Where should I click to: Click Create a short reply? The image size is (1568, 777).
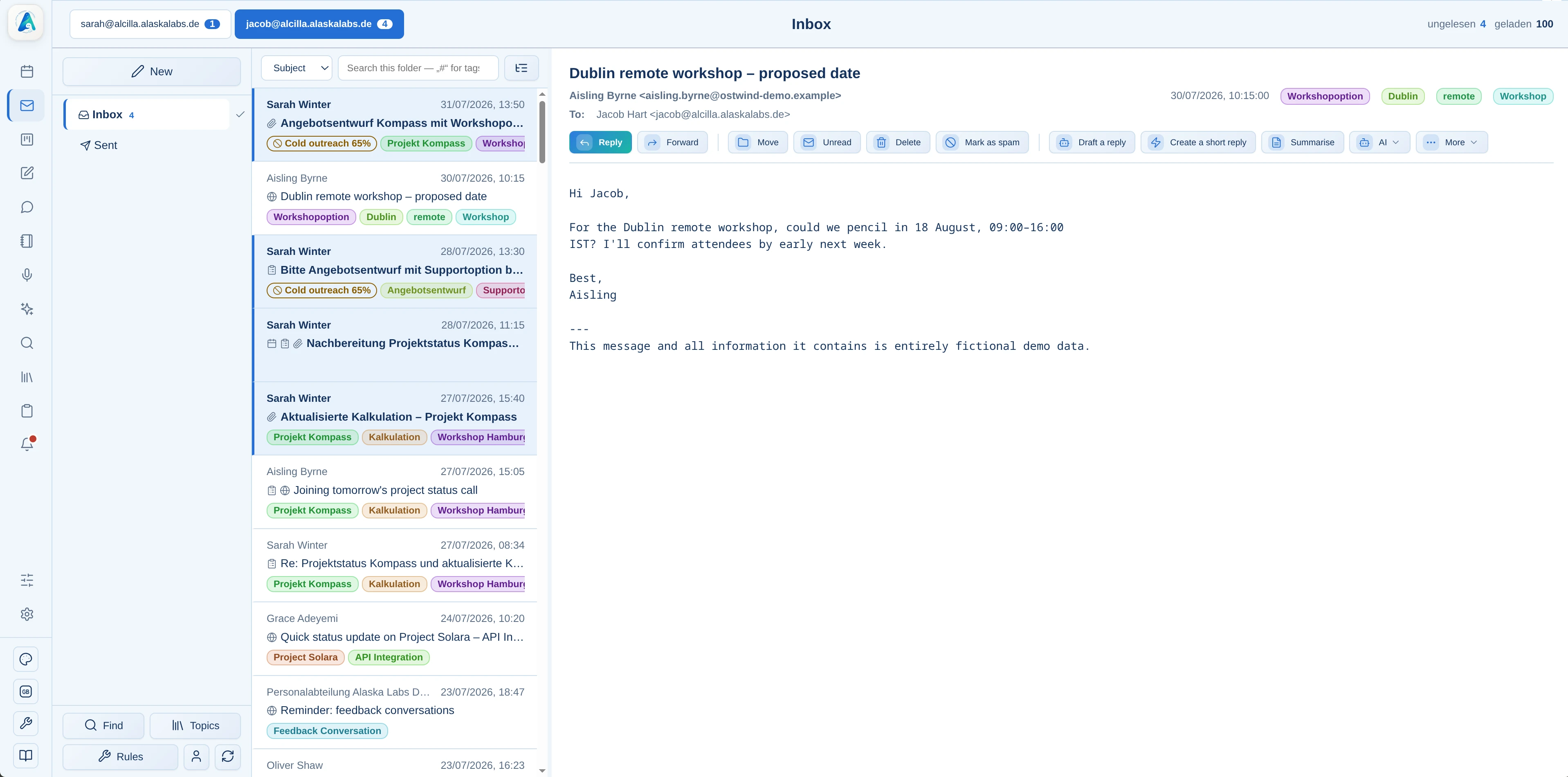click(1198, 142)
